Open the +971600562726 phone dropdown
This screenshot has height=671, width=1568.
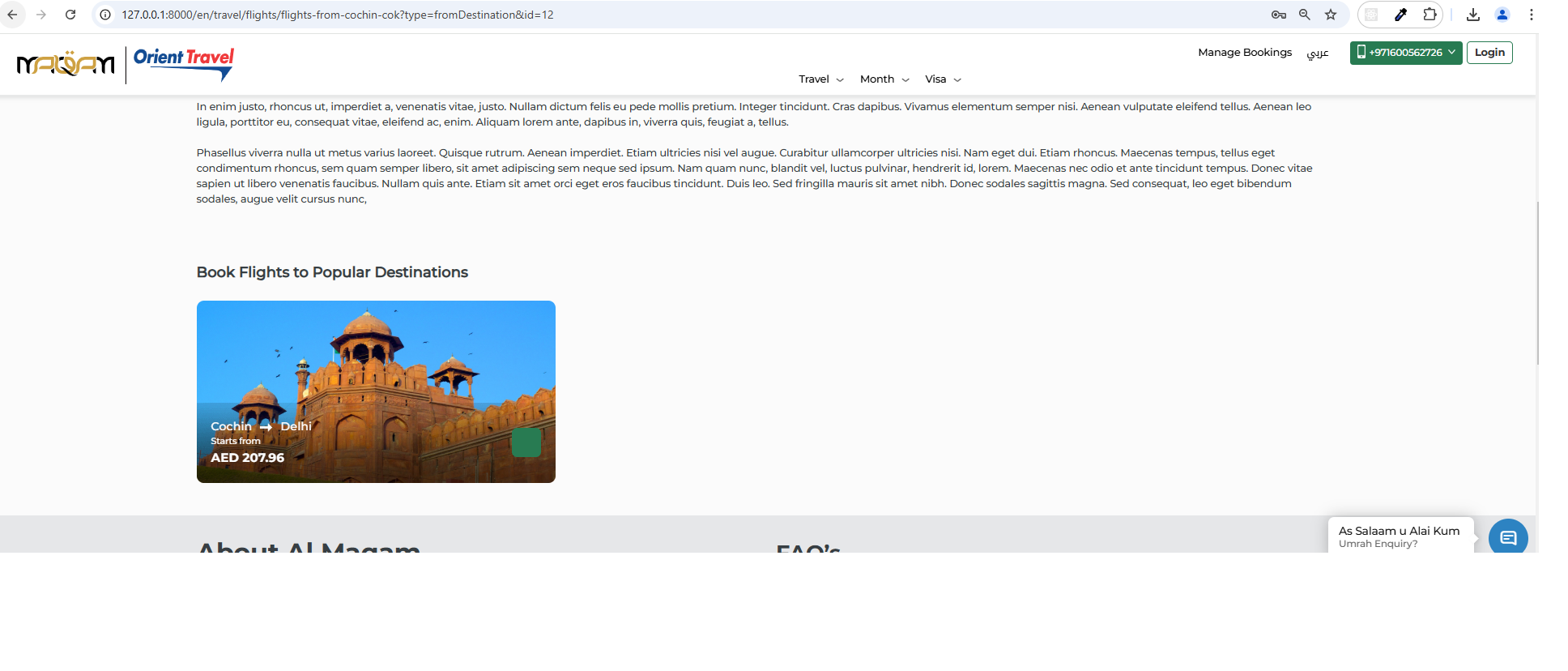pyautogui.click(x=1405, y=53)
